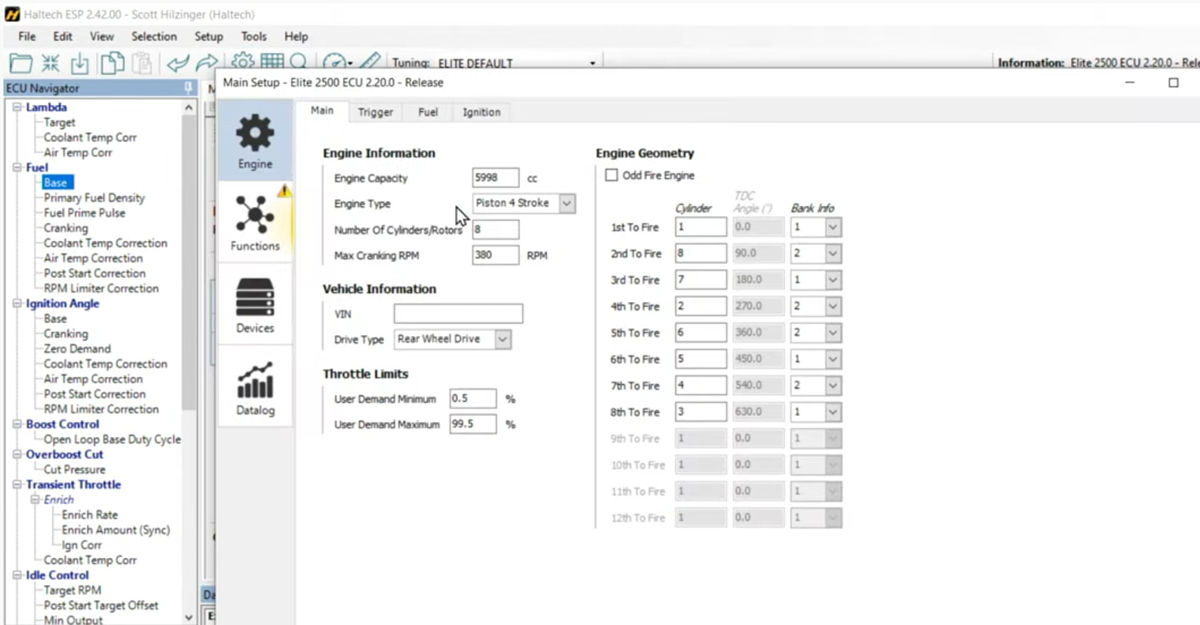Screen dimensions: 1200x625
Task: Click the gauge dial toolbar icon
Action: tap(335, 63)
